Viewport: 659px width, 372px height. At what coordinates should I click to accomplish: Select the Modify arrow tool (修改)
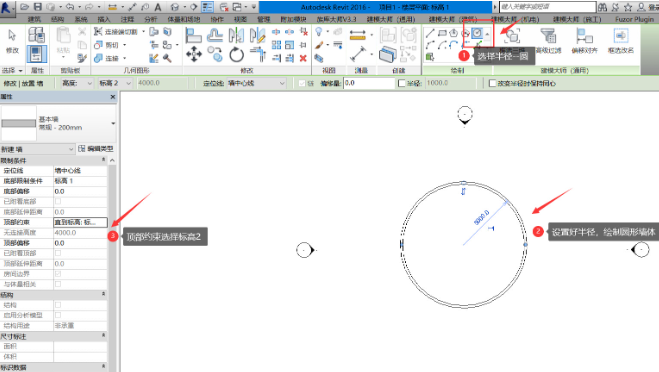point(12,41)
